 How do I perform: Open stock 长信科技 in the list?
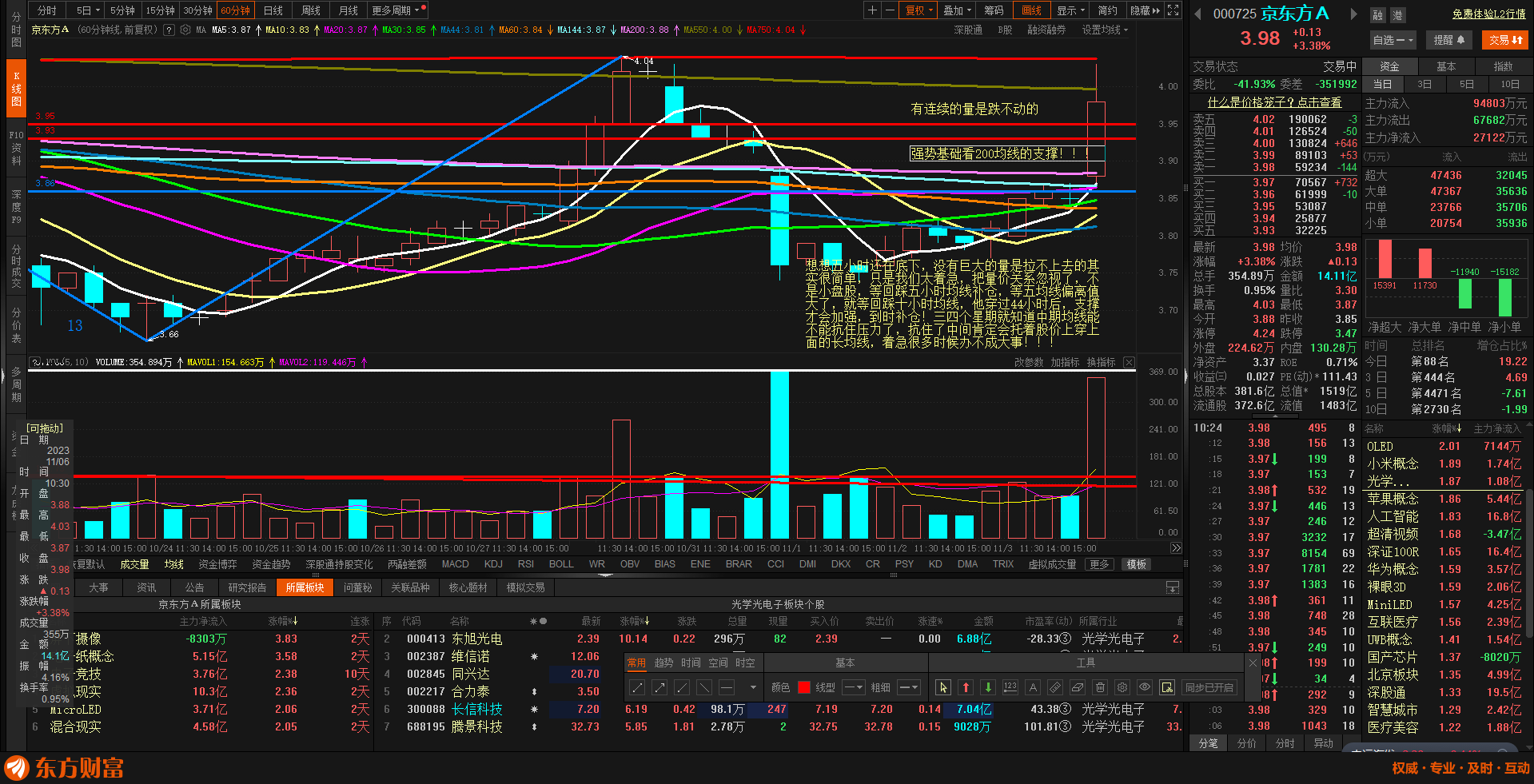[476, 710]
